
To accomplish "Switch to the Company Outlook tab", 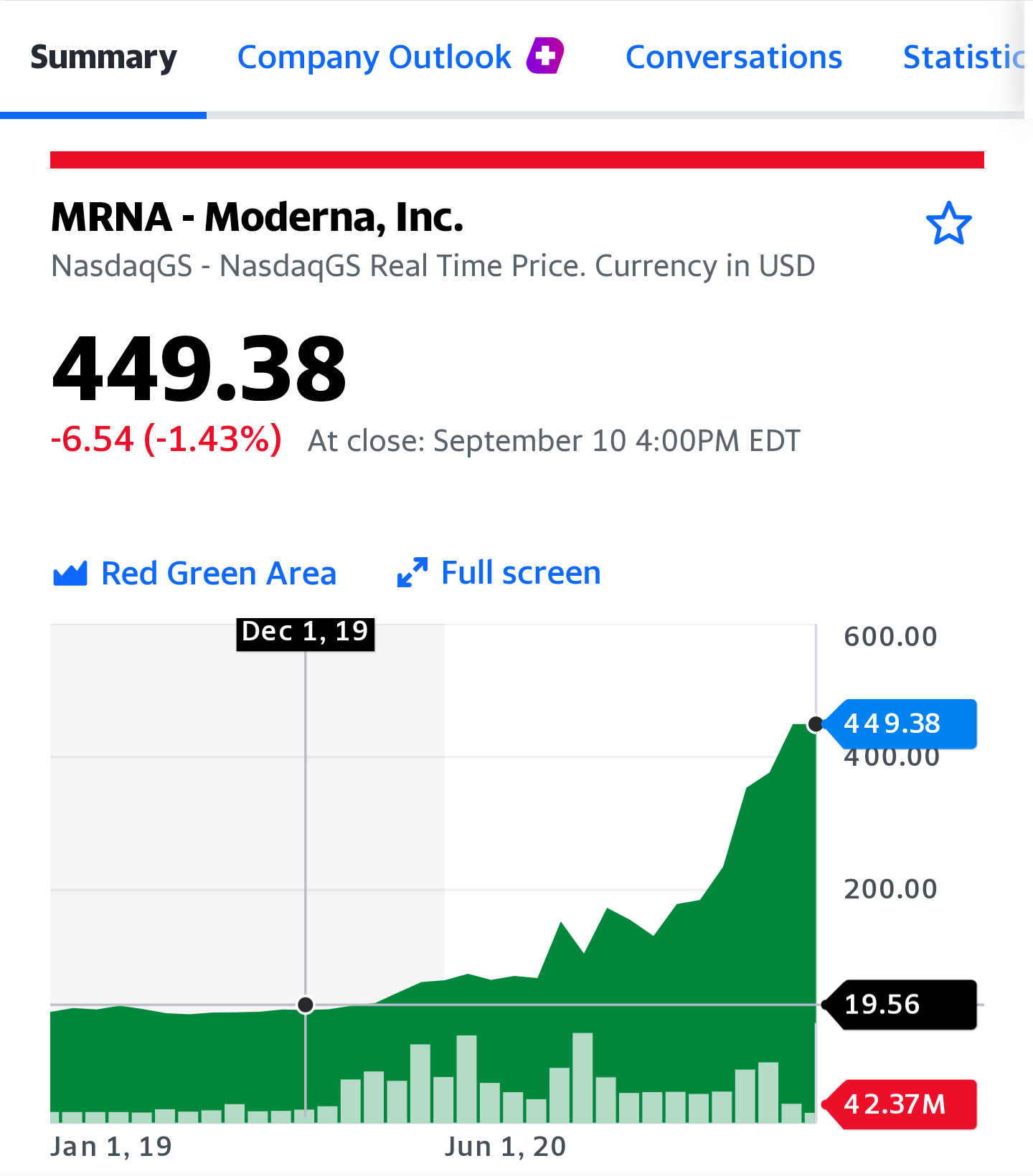I will pos(401,57).
